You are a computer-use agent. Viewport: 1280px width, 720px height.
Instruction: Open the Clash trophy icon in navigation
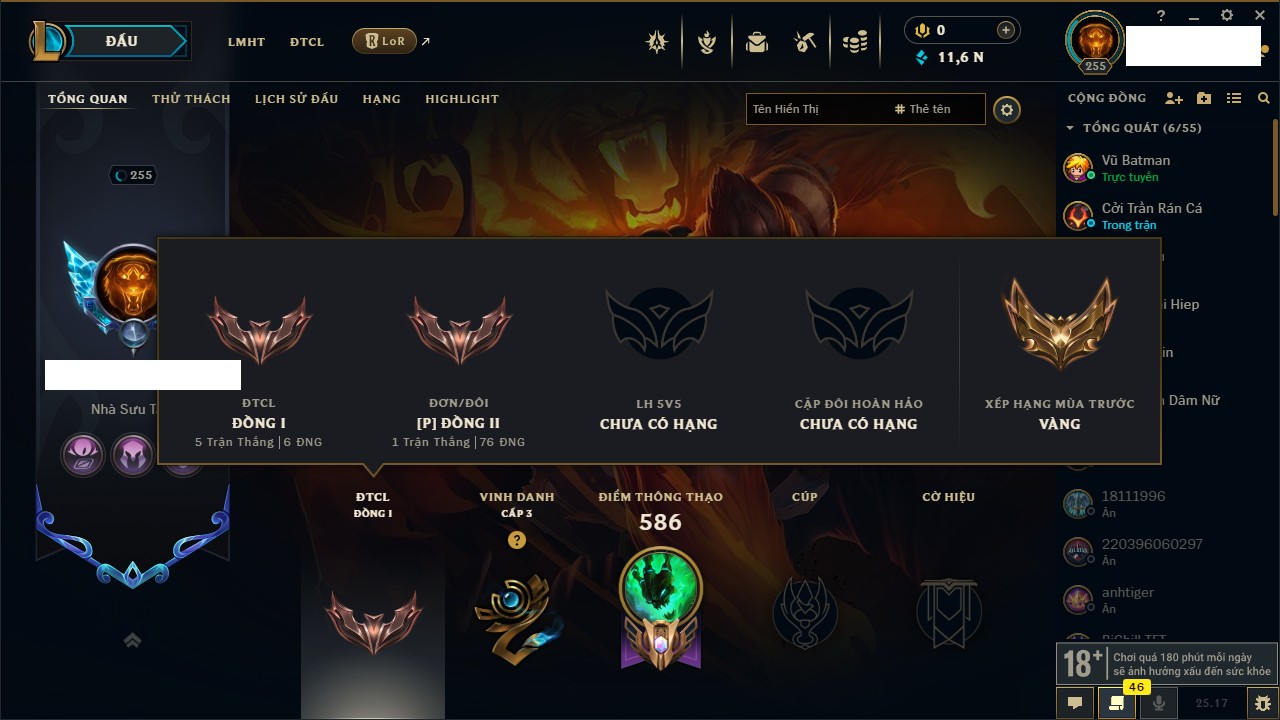pyautogui.click(x=707, y=42)
